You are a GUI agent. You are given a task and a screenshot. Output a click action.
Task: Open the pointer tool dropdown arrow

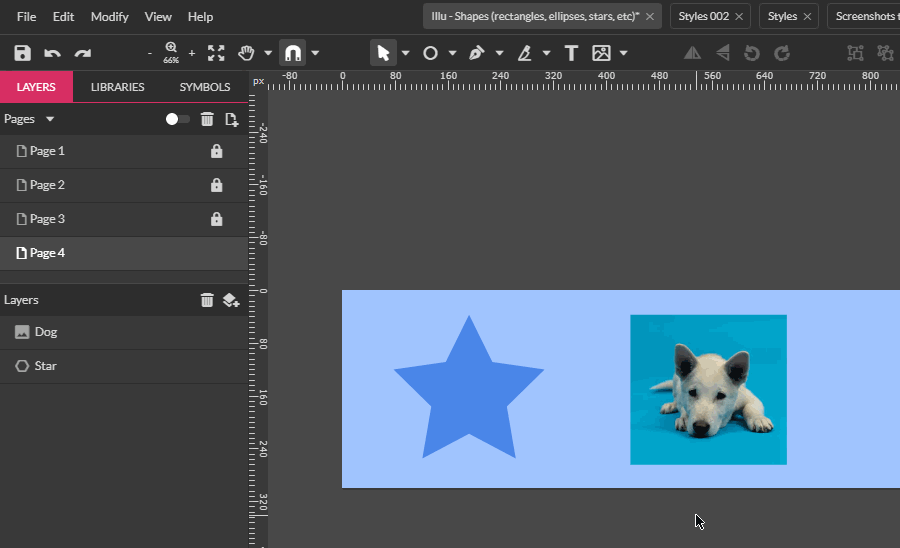(406, 53)
